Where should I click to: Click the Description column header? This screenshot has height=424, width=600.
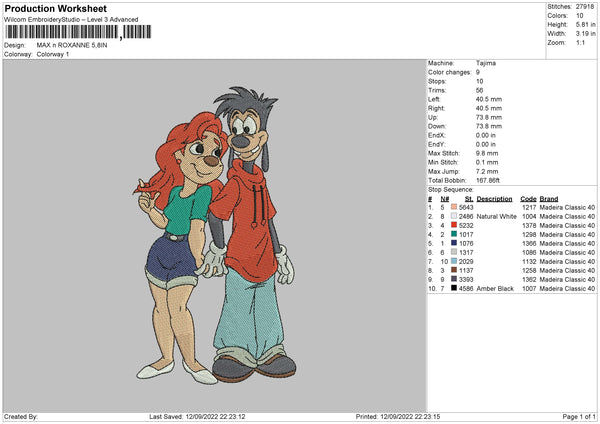pyautogui.click(x=494, y=198)
